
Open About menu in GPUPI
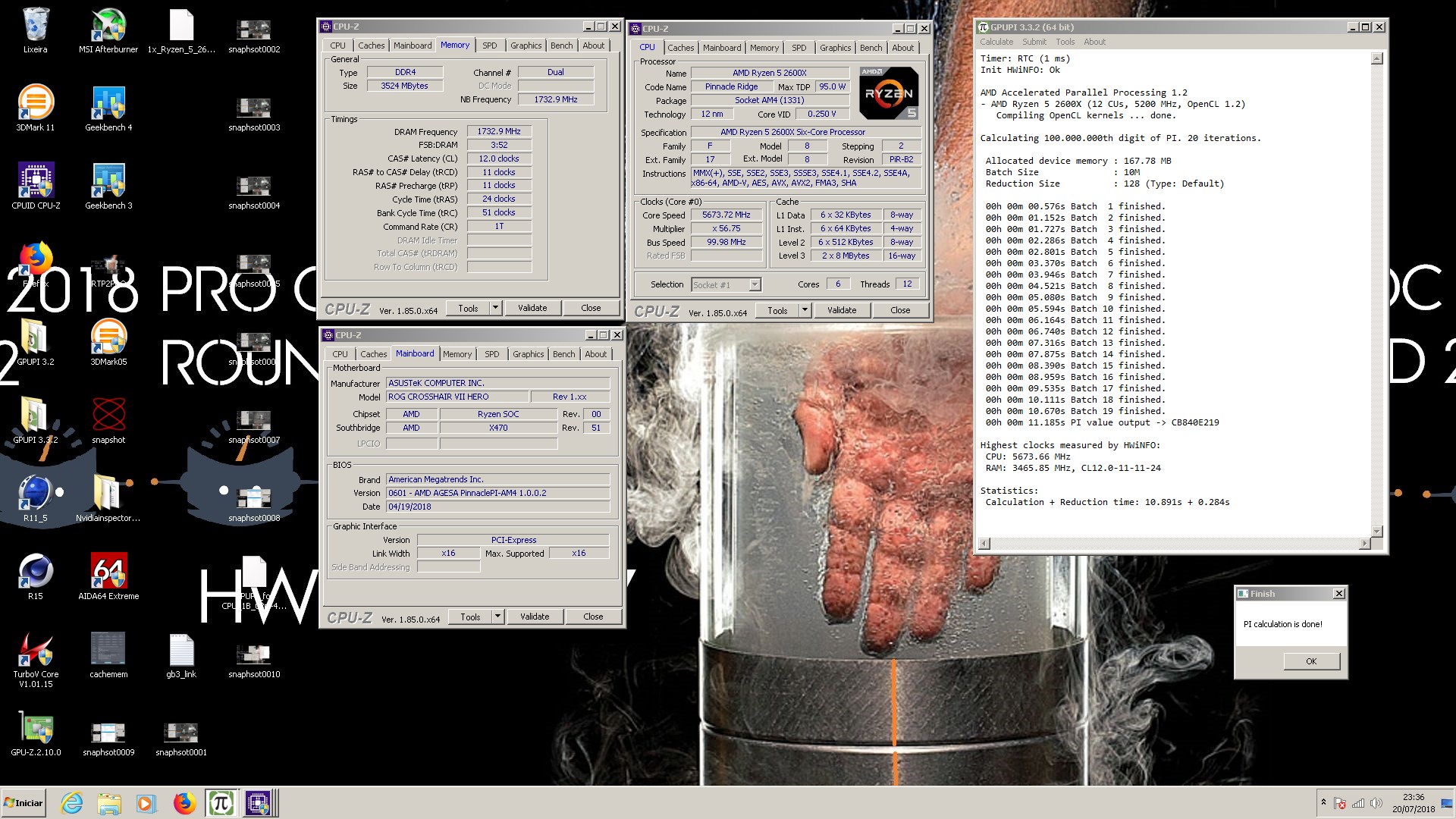click(1094, 42)
